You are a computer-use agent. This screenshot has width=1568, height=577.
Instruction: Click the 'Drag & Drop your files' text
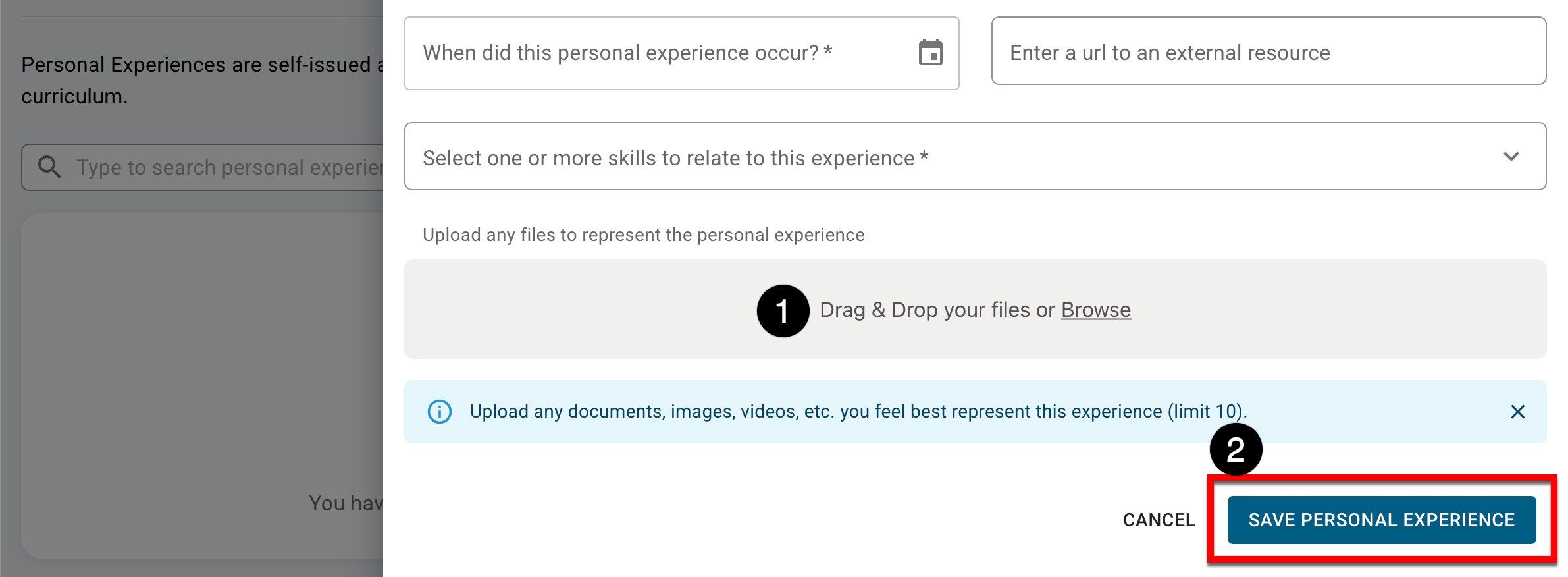click(937, 310)
